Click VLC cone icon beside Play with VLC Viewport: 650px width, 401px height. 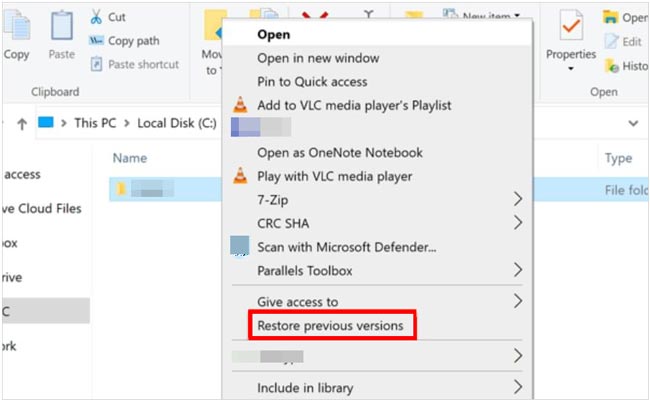click(x=240, y=176)
